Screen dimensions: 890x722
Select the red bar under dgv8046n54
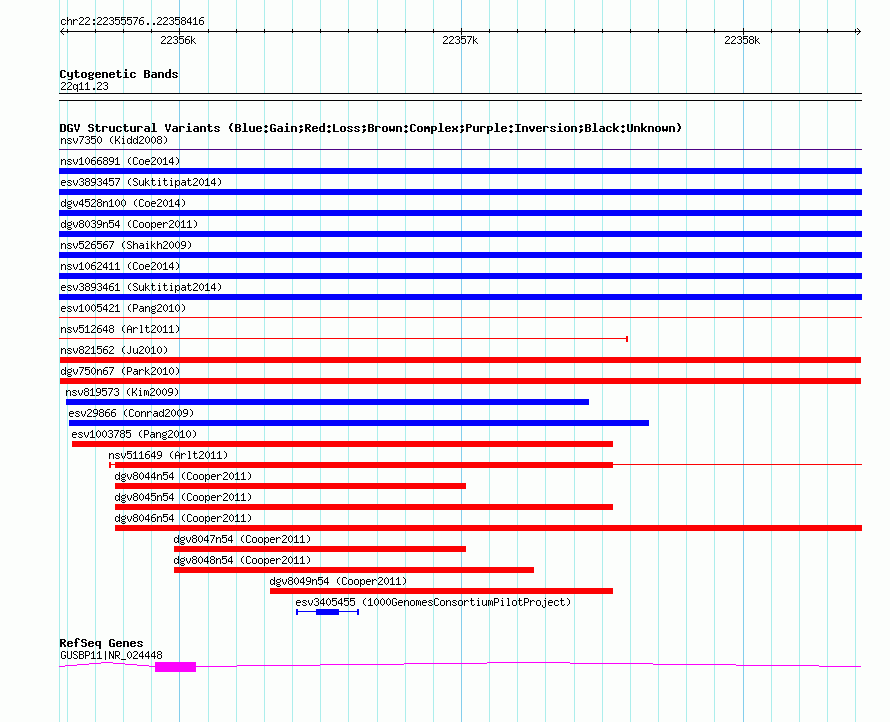click(488, 528)
